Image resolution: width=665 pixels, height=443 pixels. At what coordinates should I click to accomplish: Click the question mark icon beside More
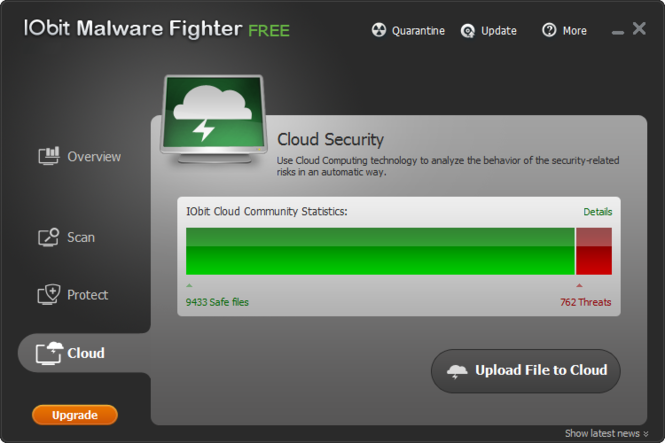coord(549,31)
